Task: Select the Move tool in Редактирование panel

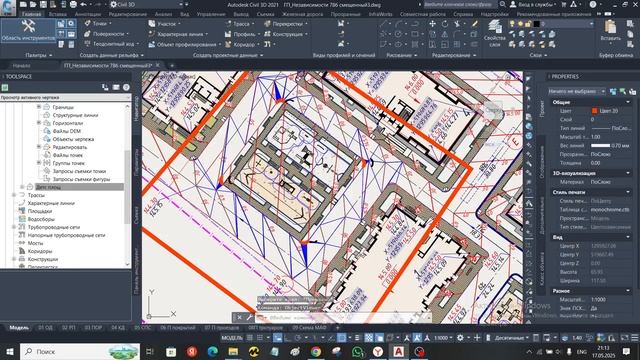Action: coord(432,24)
